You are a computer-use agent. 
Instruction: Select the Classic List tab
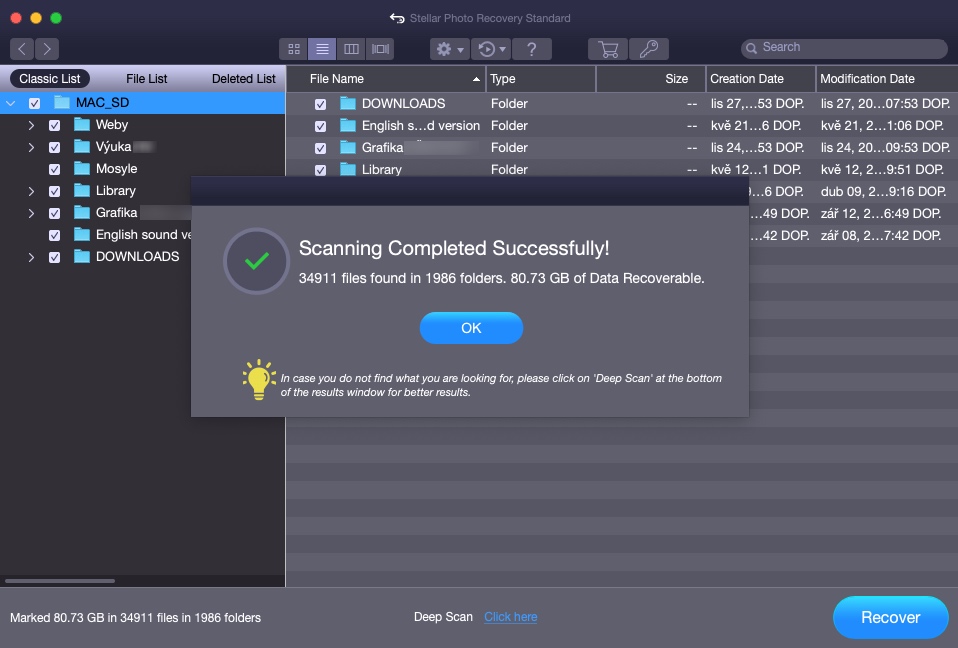pos(49,79)
